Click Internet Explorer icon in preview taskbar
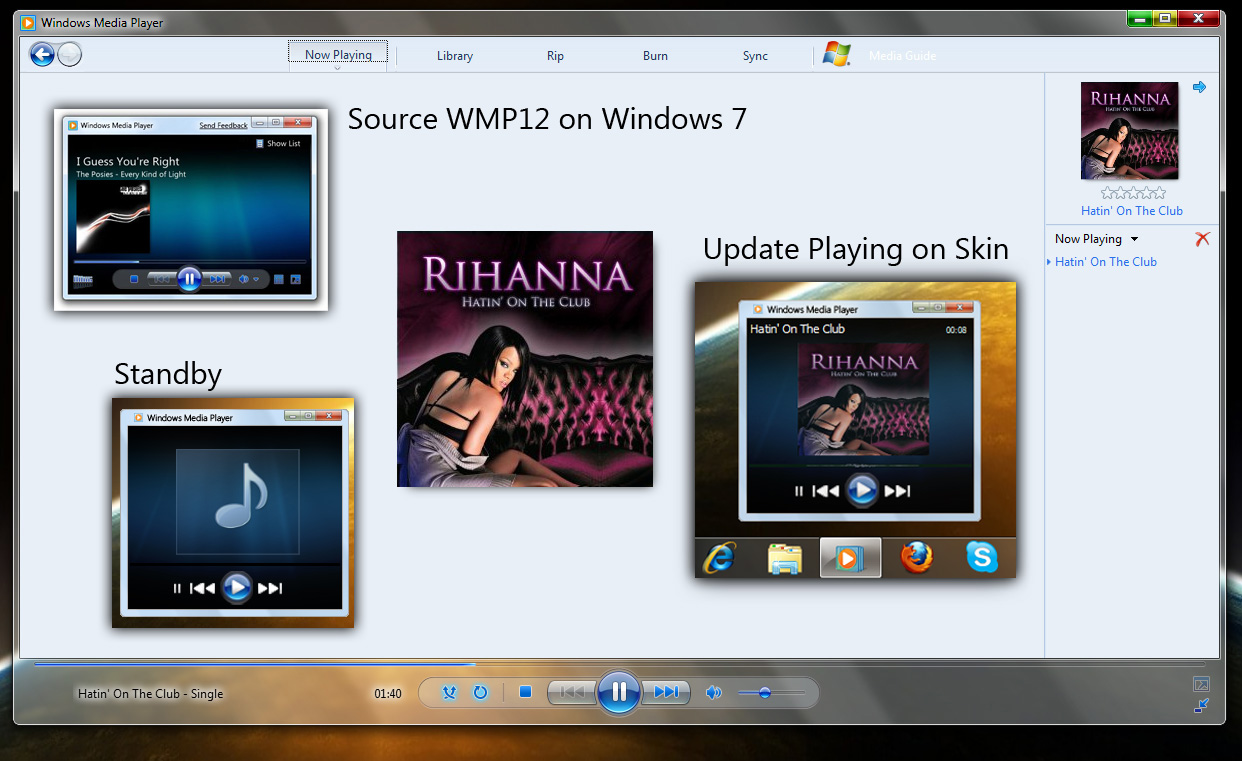Screen dimensions: 1242x761 pos(719,558)
